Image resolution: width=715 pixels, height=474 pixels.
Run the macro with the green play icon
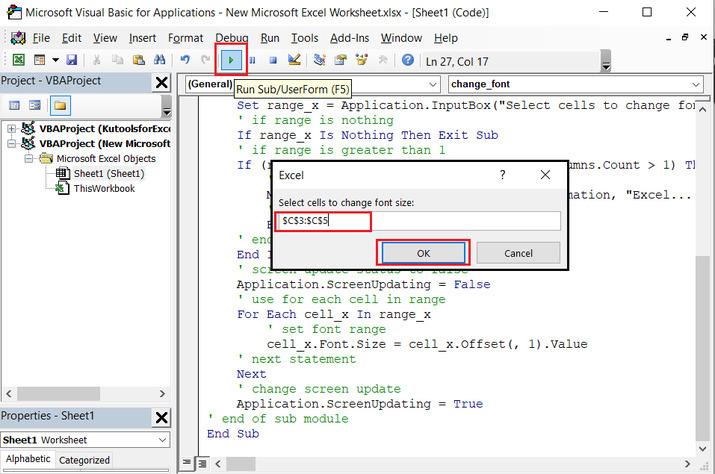point(231,60)
